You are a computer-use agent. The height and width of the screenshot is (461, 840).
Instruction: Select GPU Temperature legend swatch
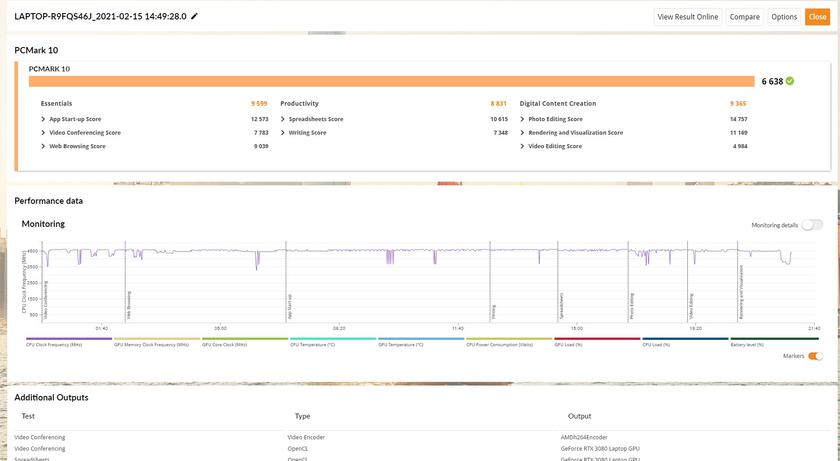click(x=420, y=339)
